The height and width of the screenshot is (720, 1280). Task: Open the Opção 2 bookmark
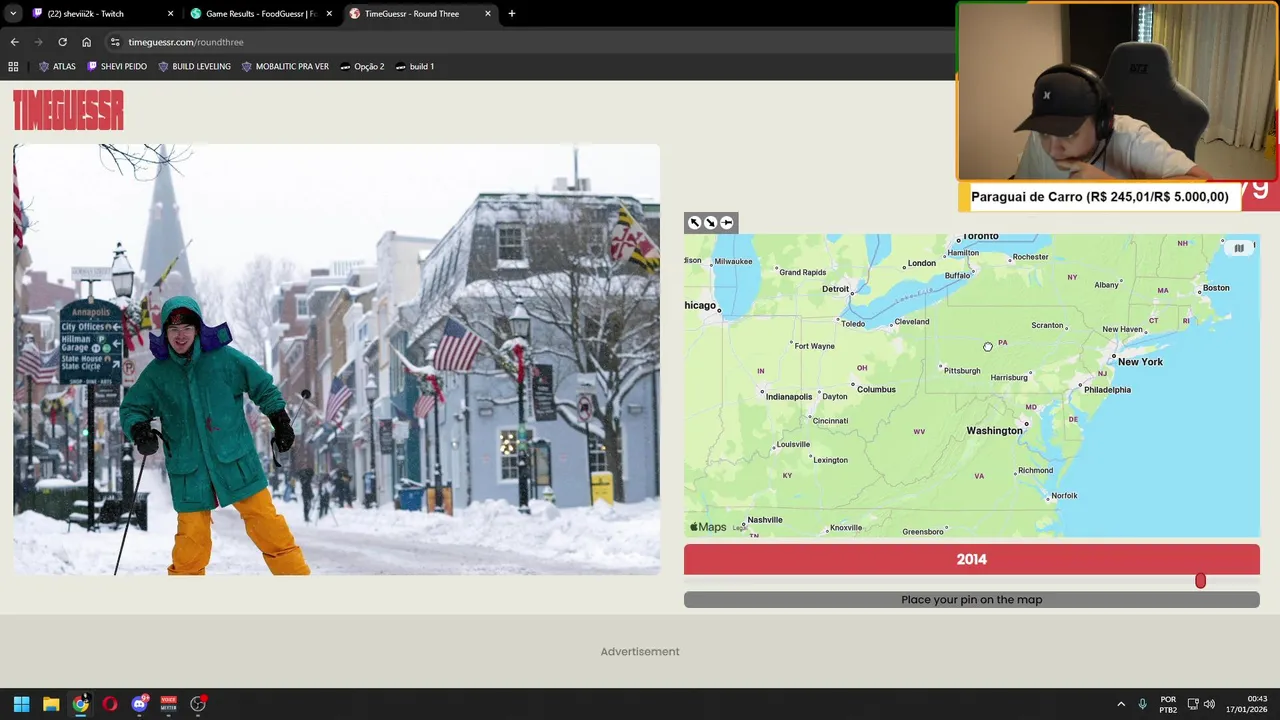click(362, 67)
